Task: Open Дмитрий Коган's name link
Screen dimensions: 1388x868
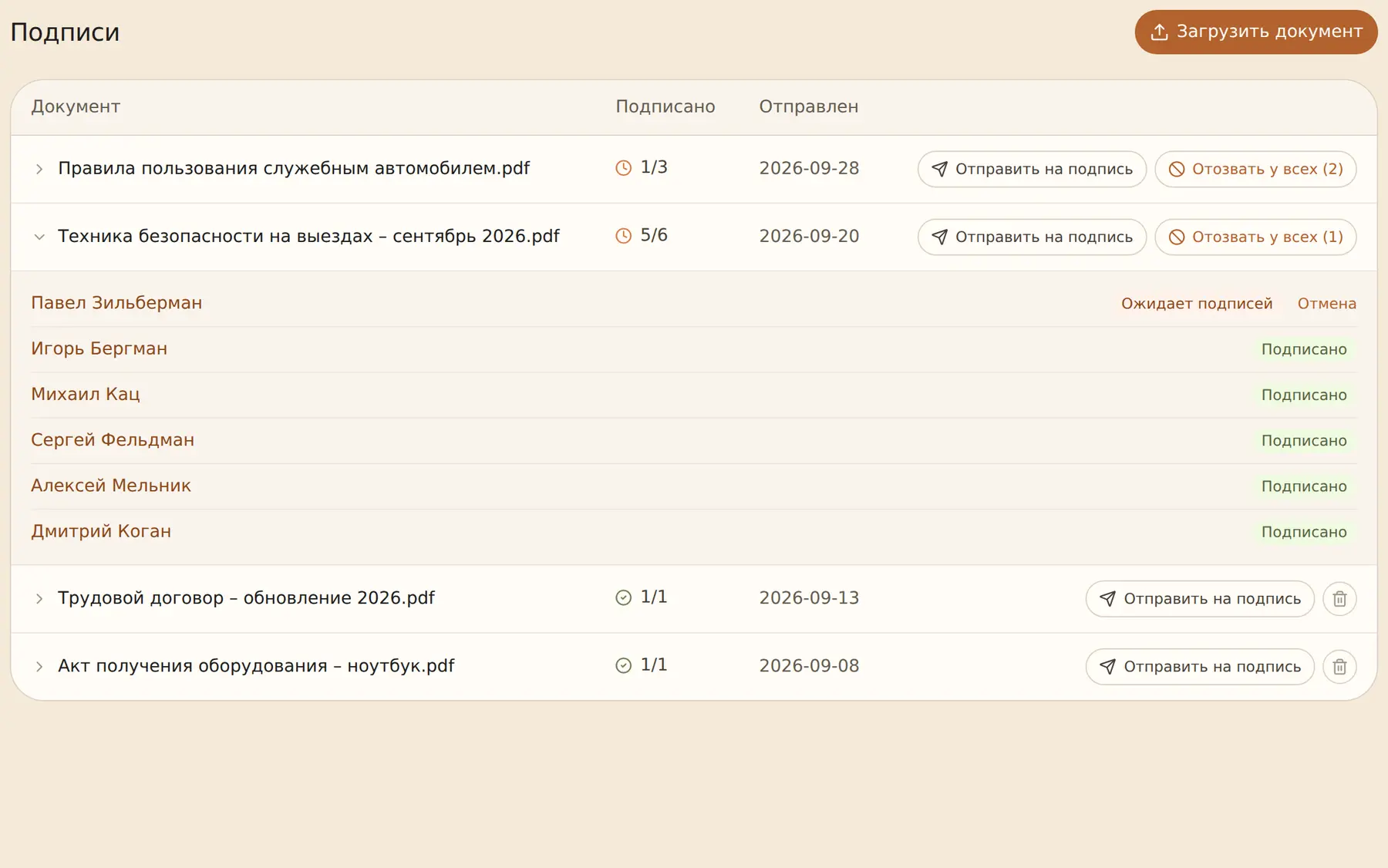Action: coord(101,531)
